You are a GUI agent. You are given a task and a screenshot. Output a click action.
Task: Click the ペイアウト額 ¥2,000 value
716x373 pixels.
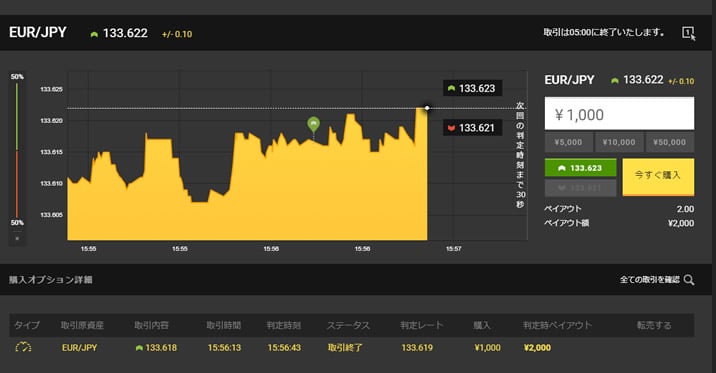point(681,223)
